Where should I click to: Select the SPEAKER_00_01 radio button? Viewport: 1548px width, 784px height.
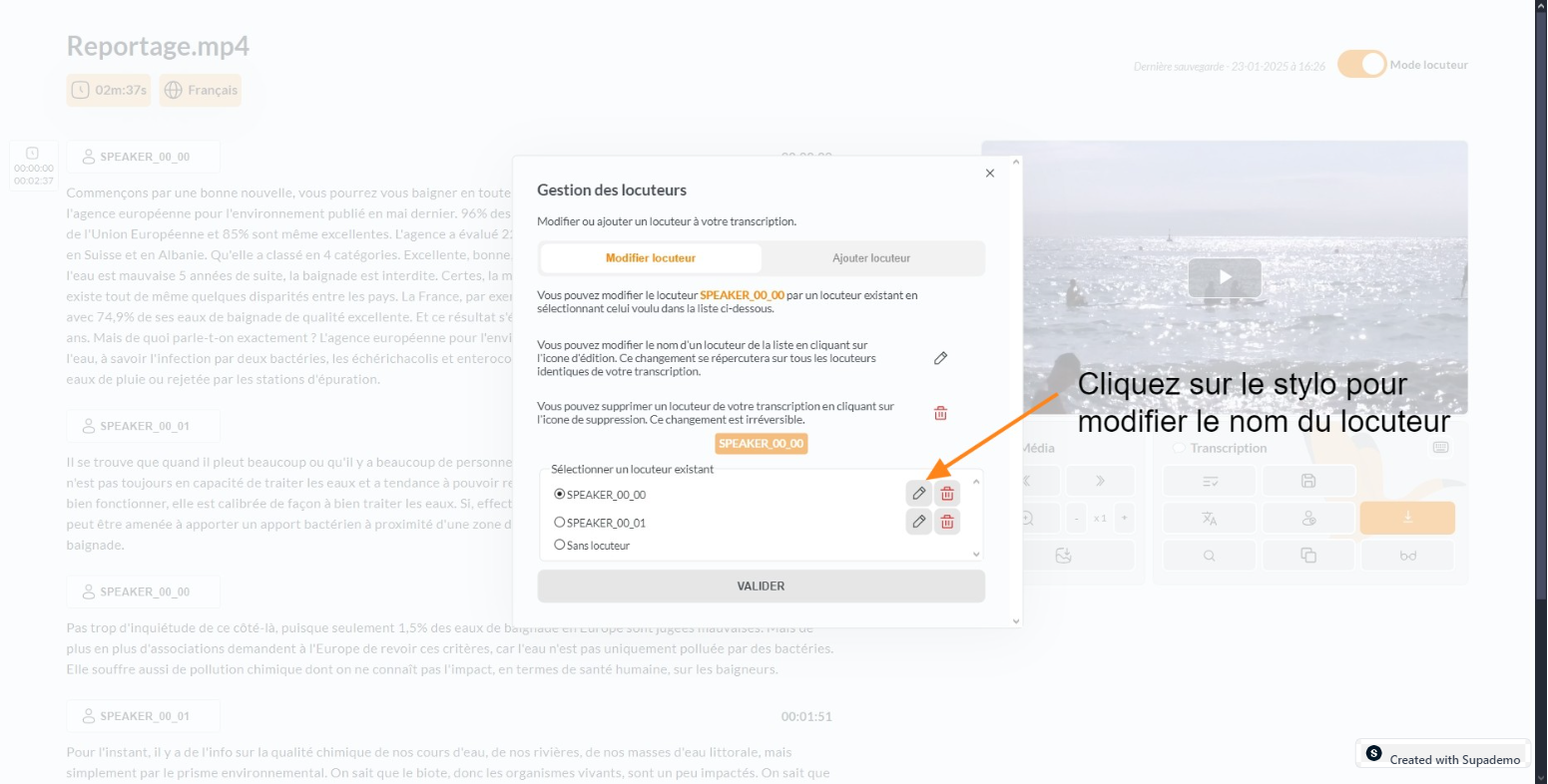[559, 522]
